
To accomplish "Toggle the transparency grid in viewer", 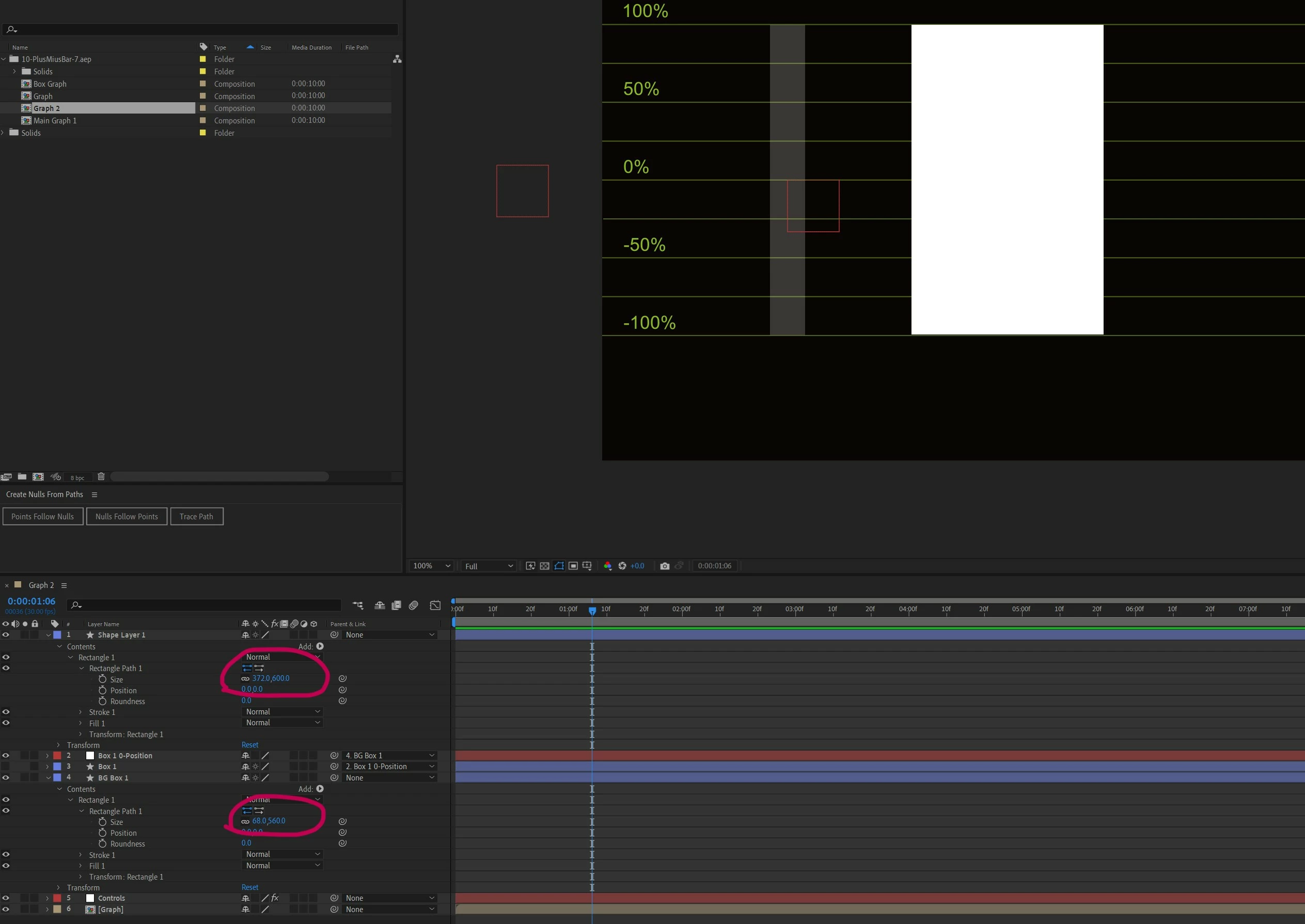I will 545,566.
